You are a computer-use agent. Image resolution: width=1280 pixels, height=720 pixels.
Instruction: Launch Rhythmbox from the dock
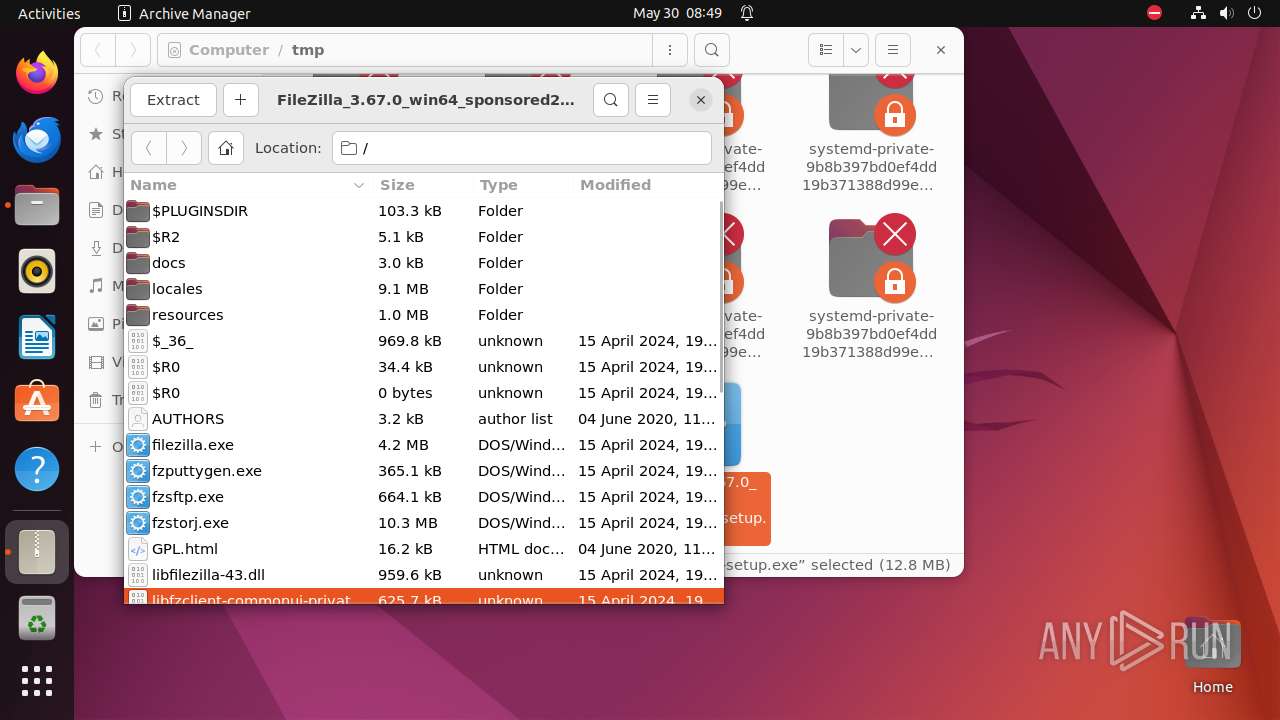click(x=37, y=271)
